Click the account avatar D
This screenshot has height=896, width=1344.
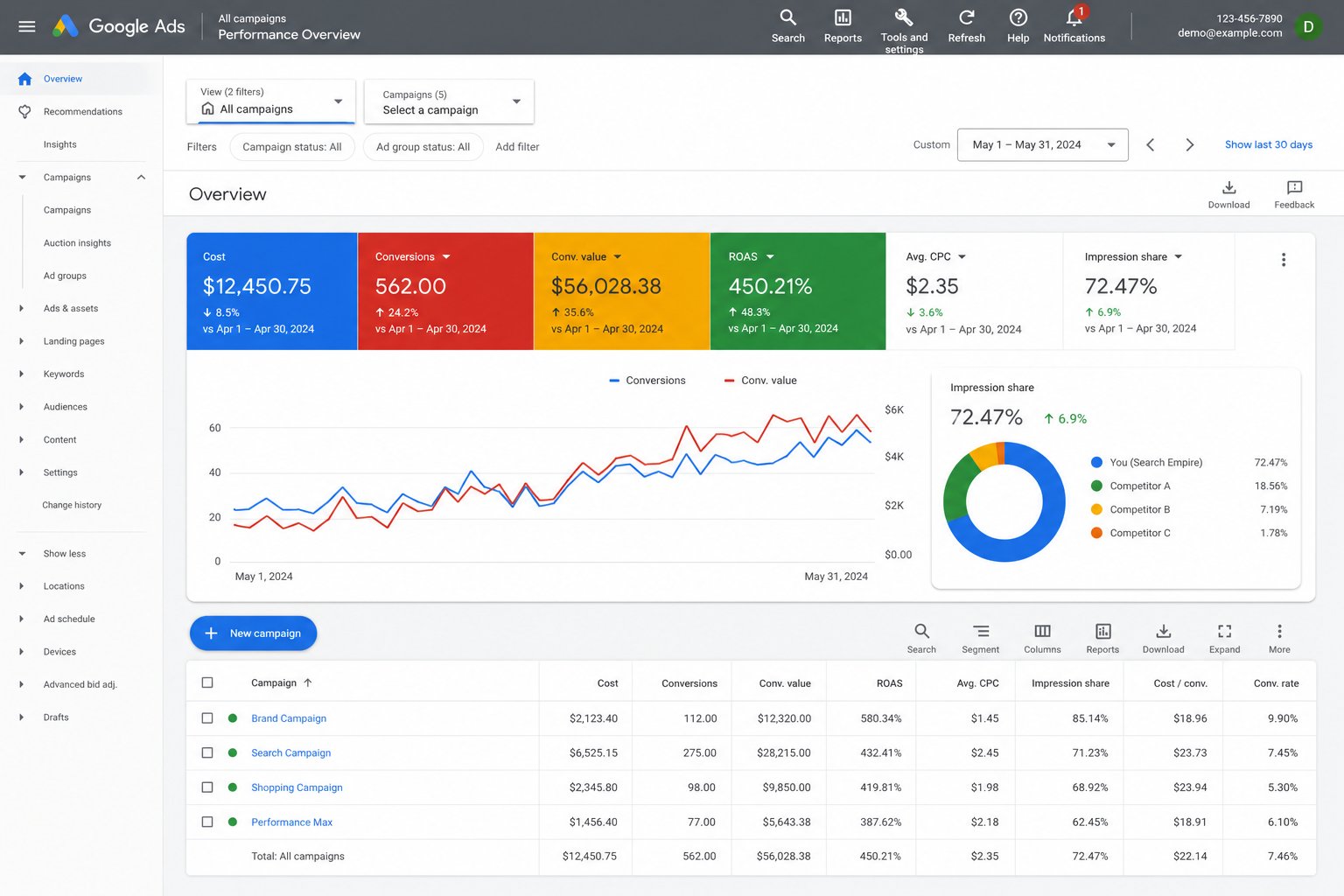click(x=1308, y=27)
